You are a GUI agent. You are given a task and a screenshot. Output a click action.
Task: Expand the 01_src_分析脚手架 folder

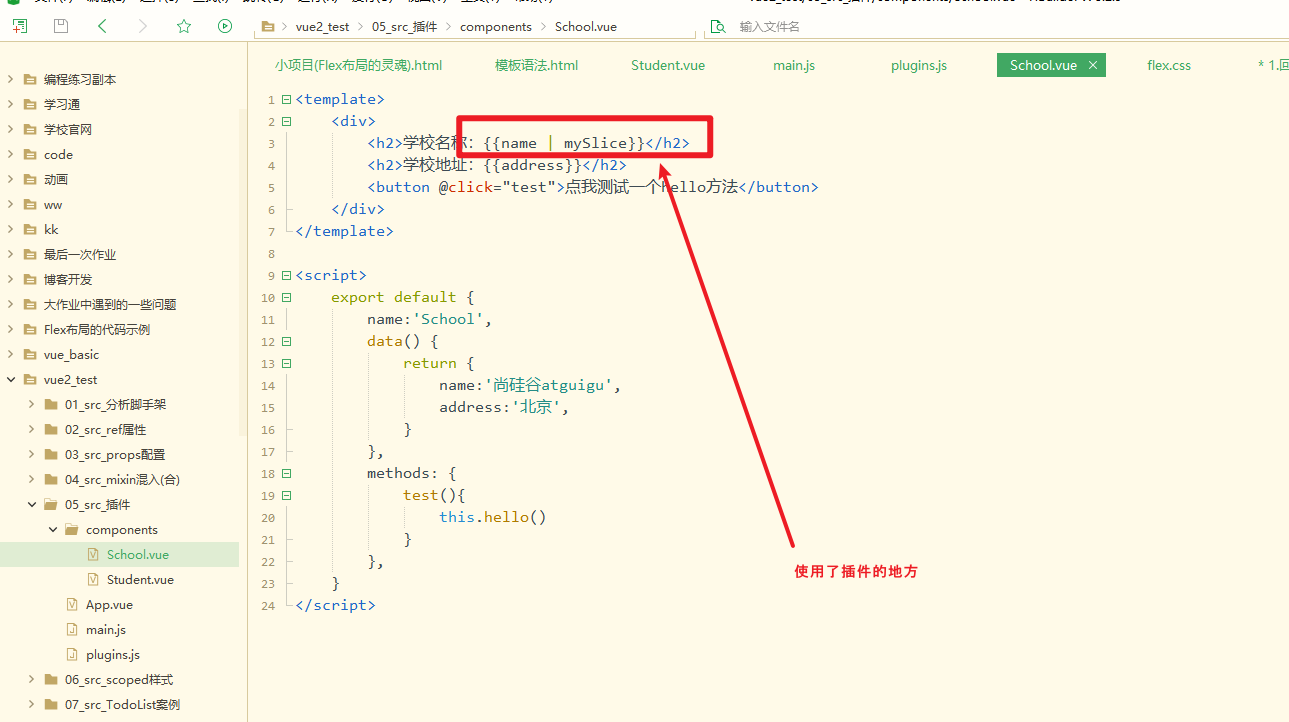click(31, 404)
